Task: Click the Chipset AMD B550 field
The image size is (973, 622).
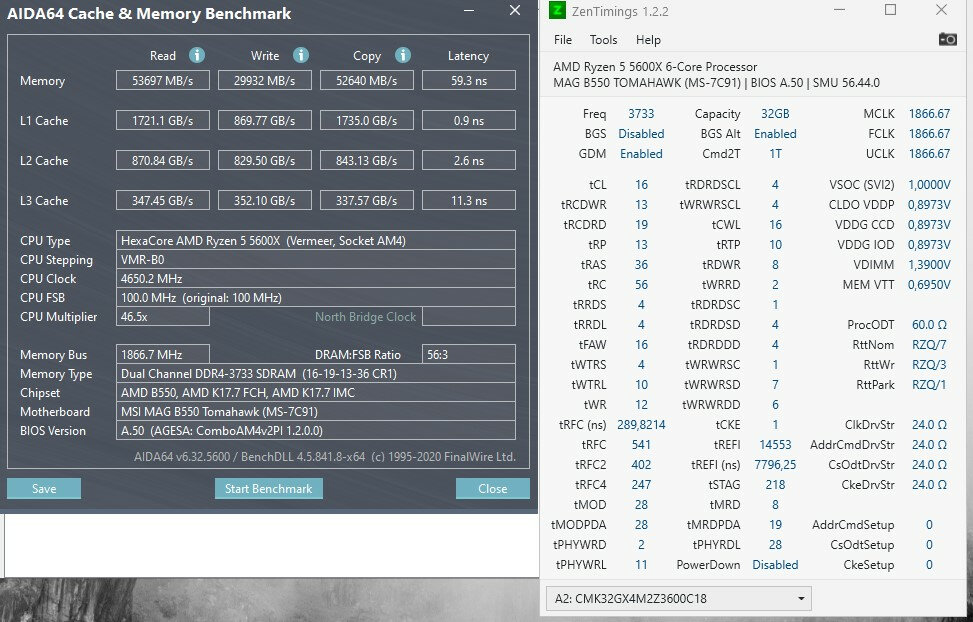Action: [x=315, y=392]
